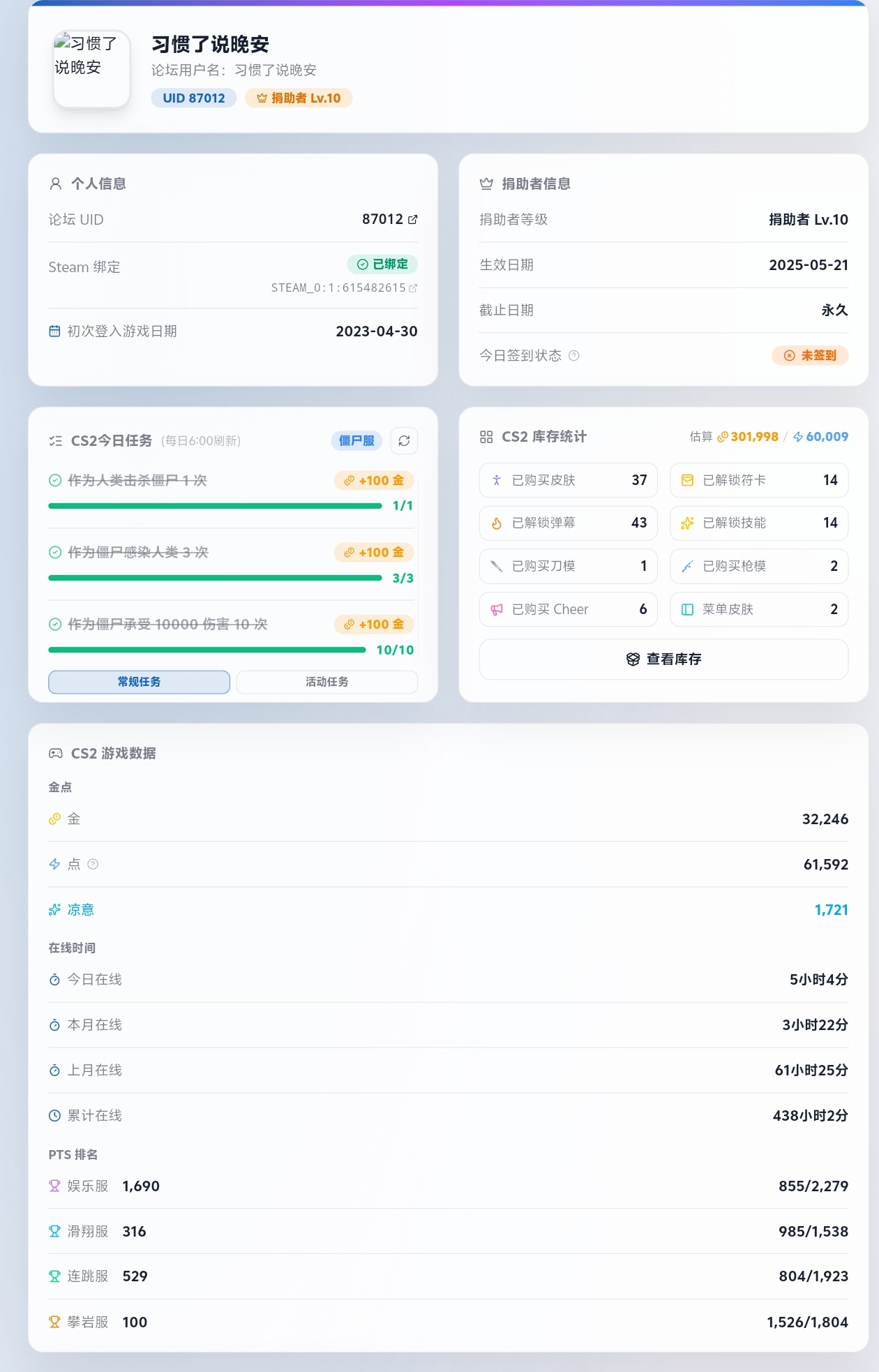Image resolution: width=879 pixels, height=1372 pixels.
Task: Click the trophy icon beside 攀岩服
Action: click(x=54, y=1322)
